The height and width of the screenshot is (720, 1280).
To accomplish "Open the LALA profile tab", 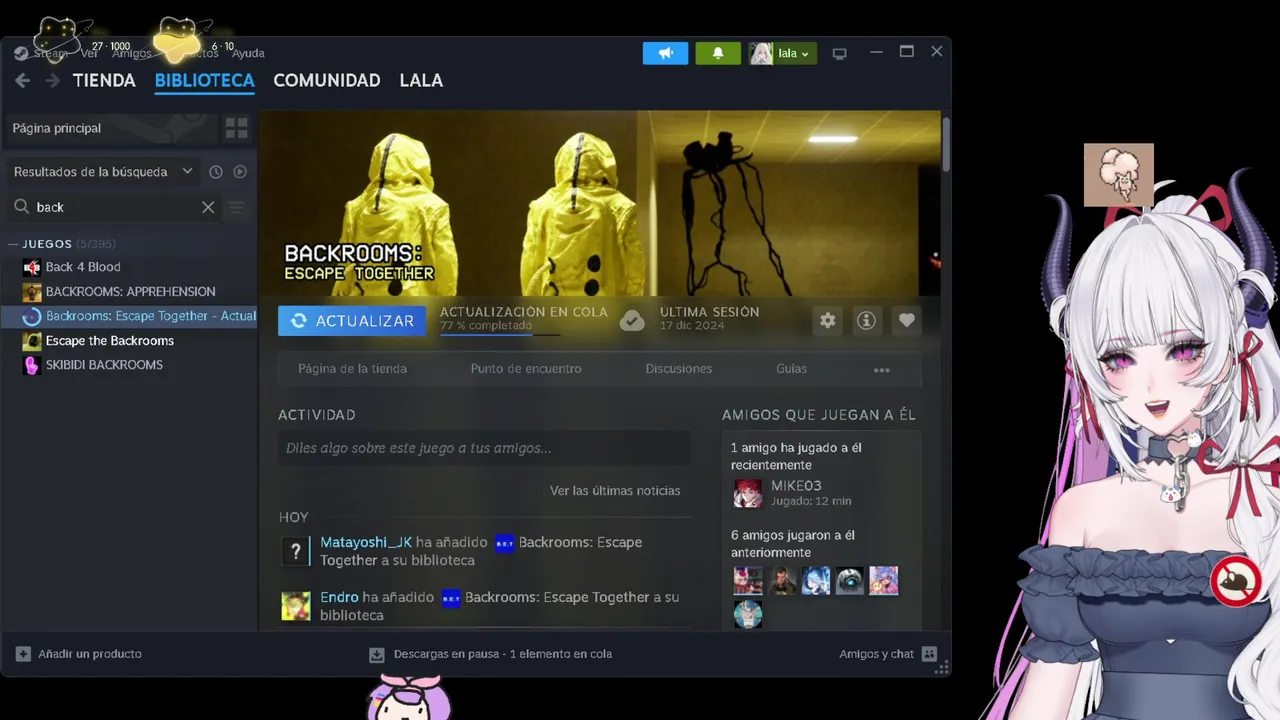I will [421, 80].
